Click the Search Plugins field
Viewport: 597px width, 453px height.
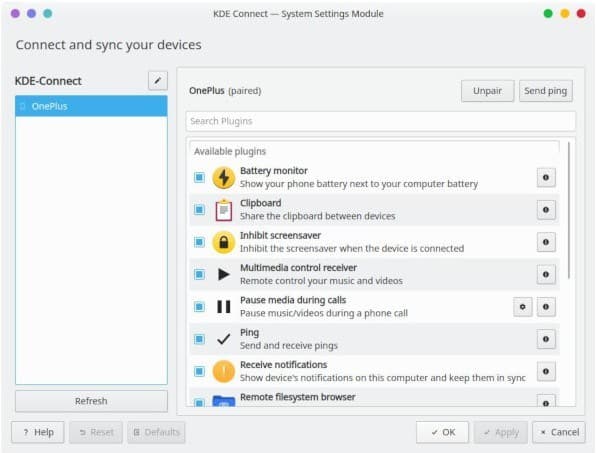tap(381, 121)
